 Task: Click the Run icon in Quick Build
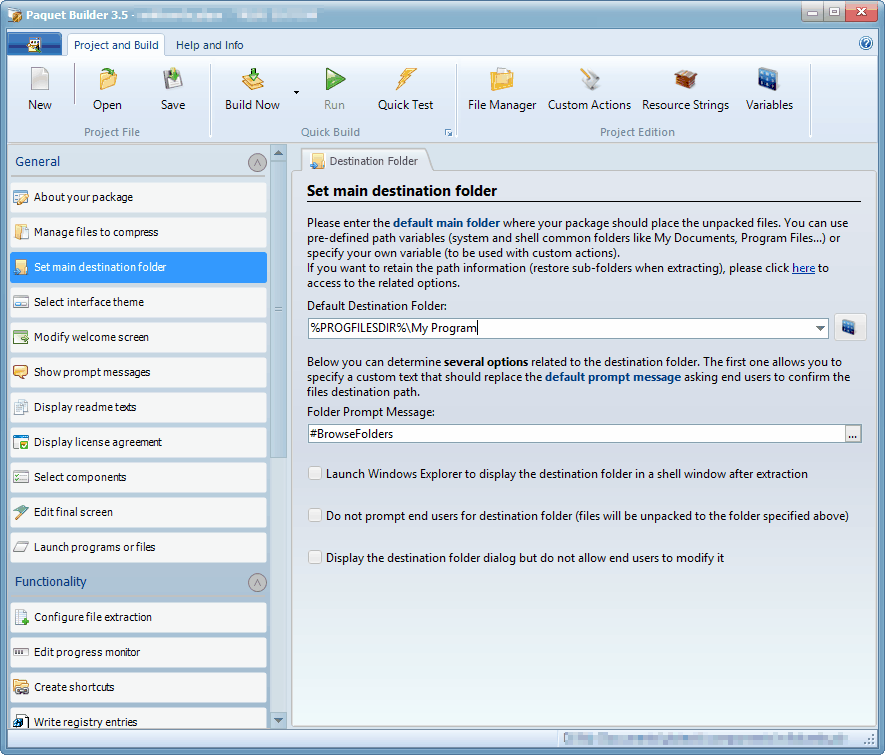pyautogui.click(x=334, y=88)
